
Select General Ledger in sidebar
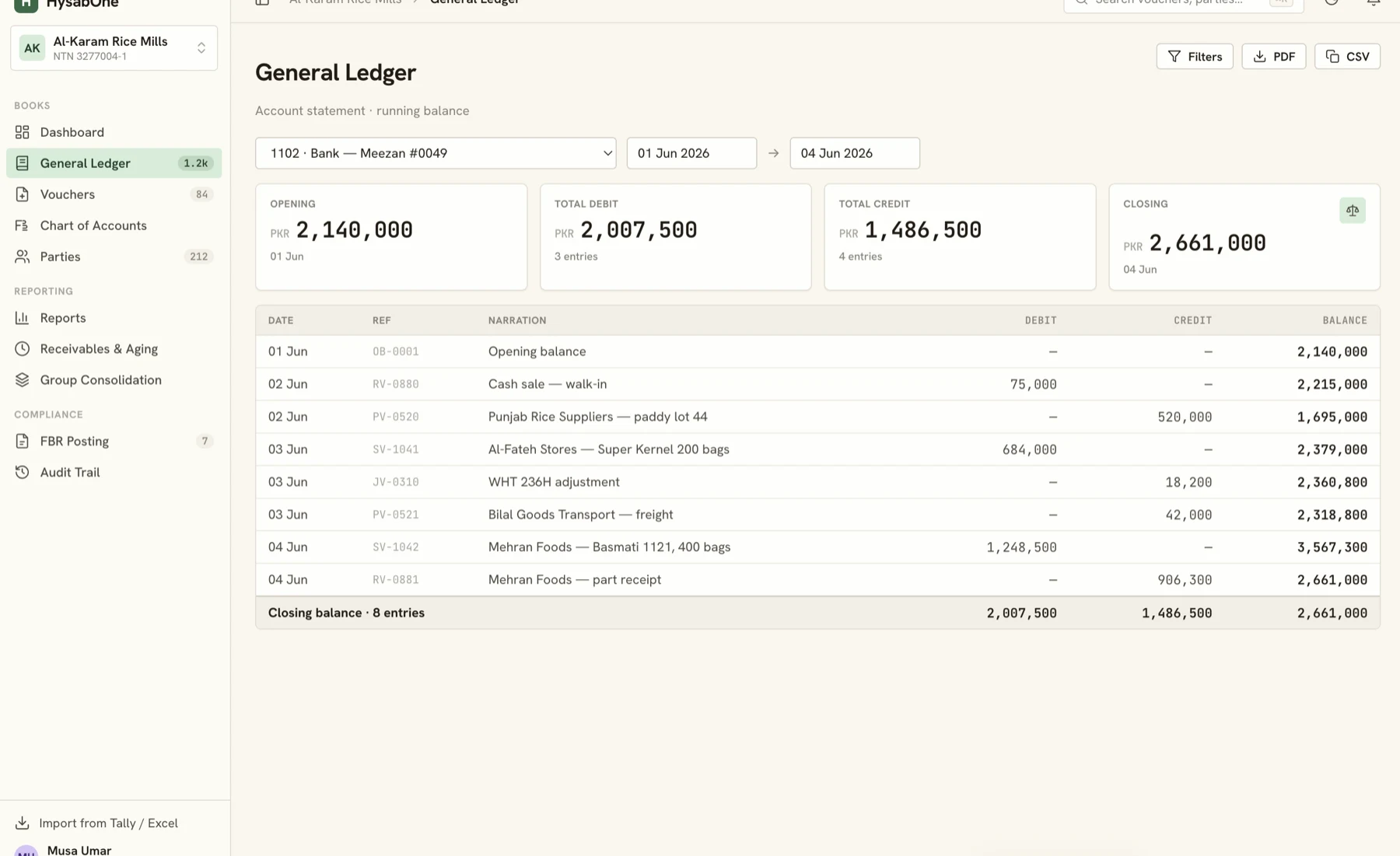point(114,163)
